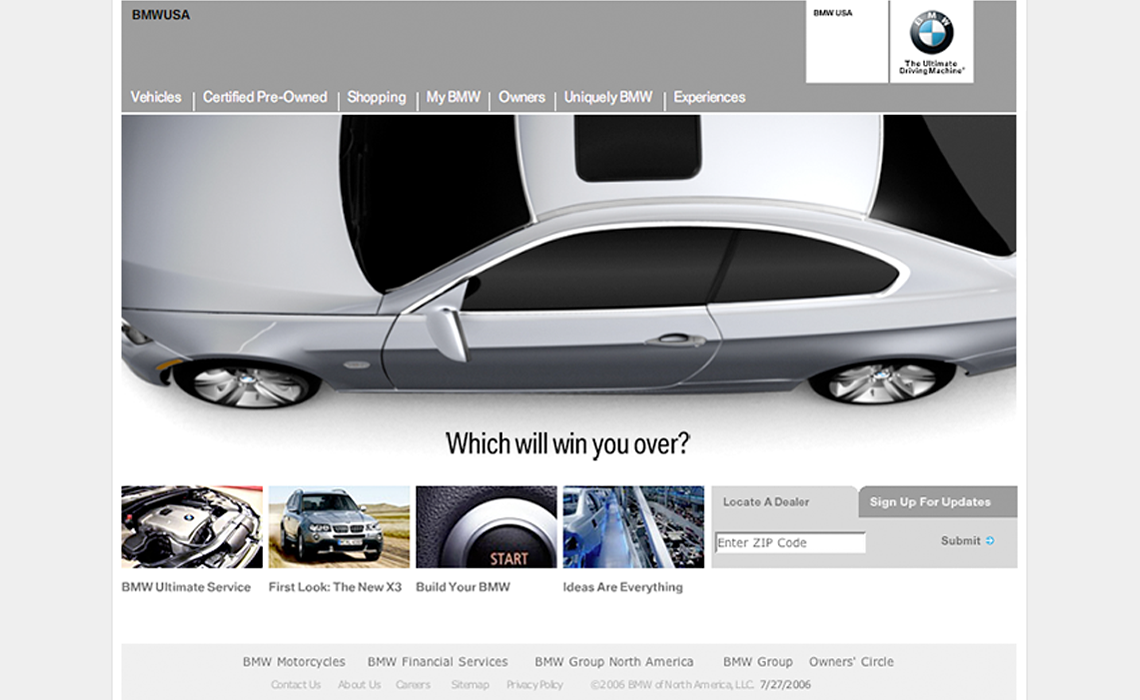Open the BMW Group footer link
This screenshot has width=1140, height=700.
pyautogui.click(x=758, y=661)
